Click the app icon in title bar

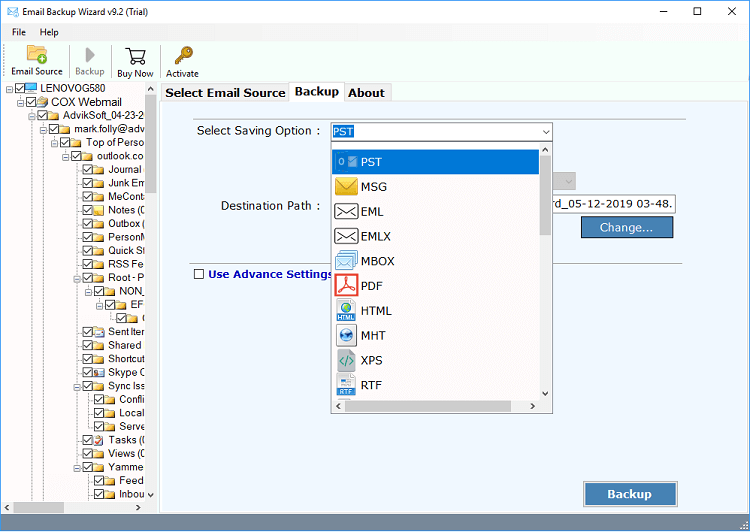(13, 11)
